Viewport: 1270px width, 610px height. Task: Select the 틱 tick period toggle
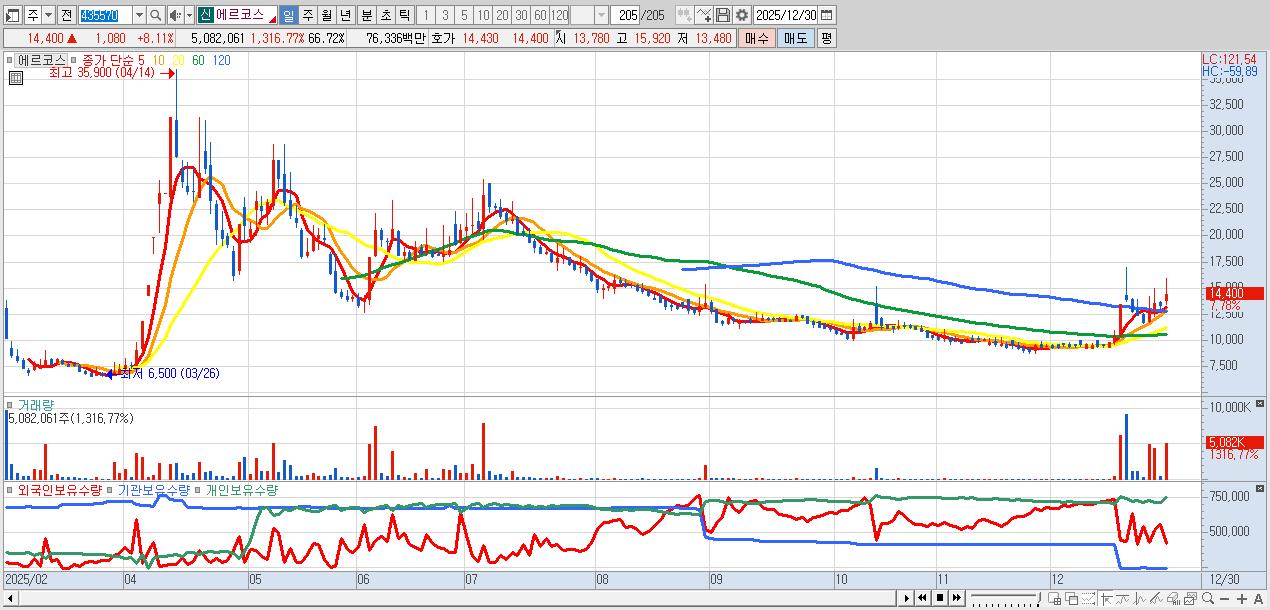pos(403,15)
